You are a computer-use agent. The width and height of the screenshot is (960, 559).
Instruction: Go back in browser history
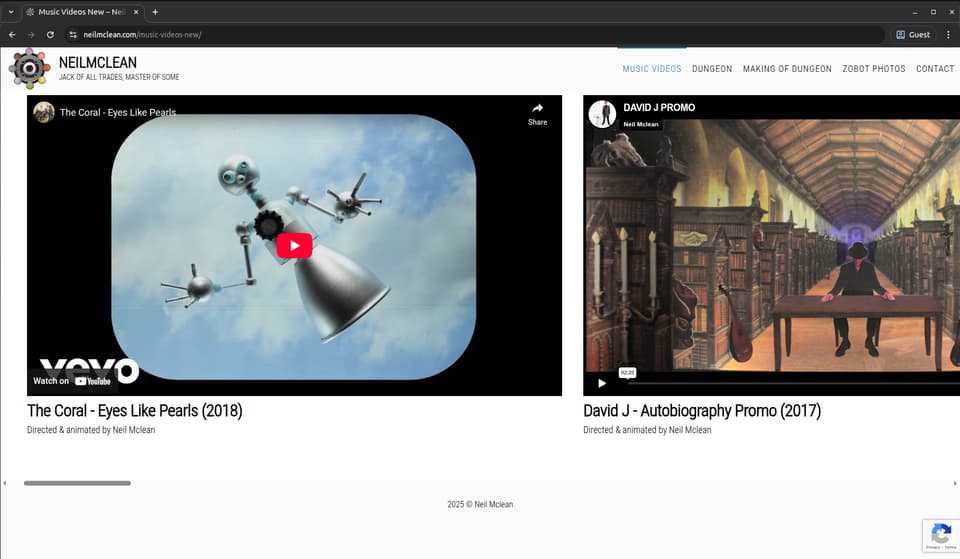(x=12, y=35)
